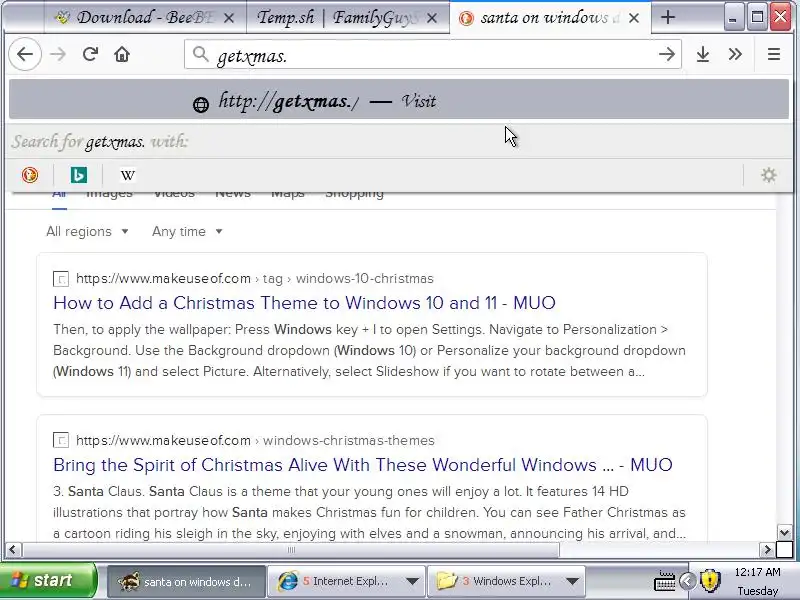Click the forward navigation arrow

tap(58, 54)
